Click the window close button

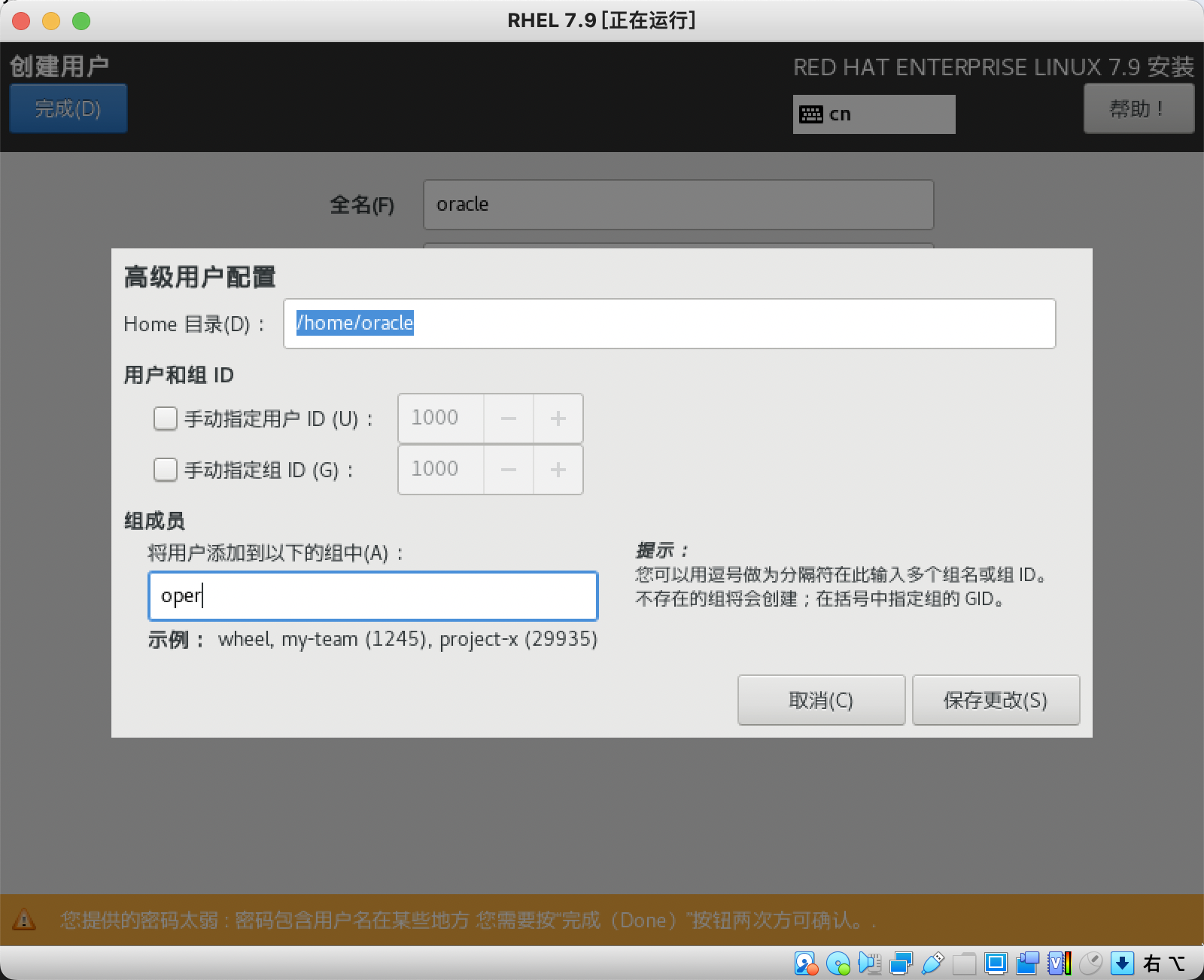(x=21, y=21)
